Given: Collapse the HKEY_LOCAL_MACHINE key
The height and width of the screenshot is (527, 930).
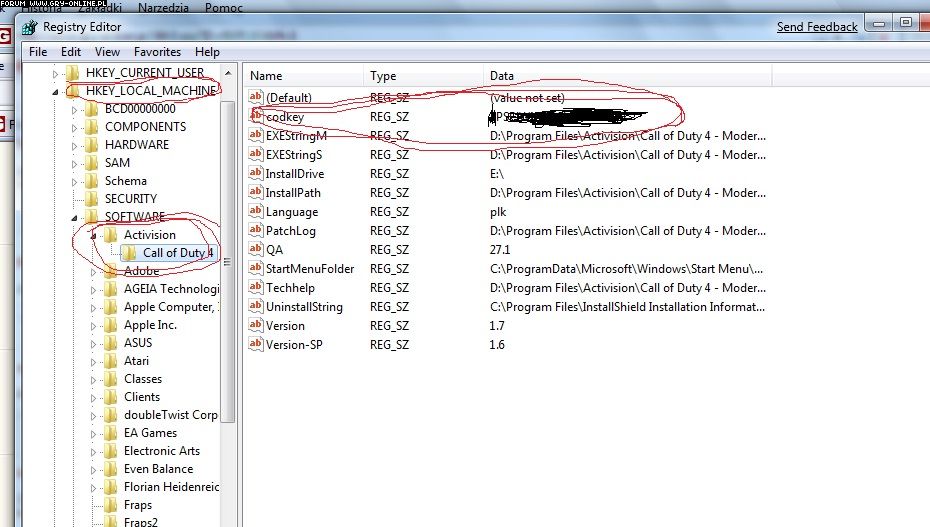Looking at the screenshot, I should pyautogui.click(x=55, y=92).
